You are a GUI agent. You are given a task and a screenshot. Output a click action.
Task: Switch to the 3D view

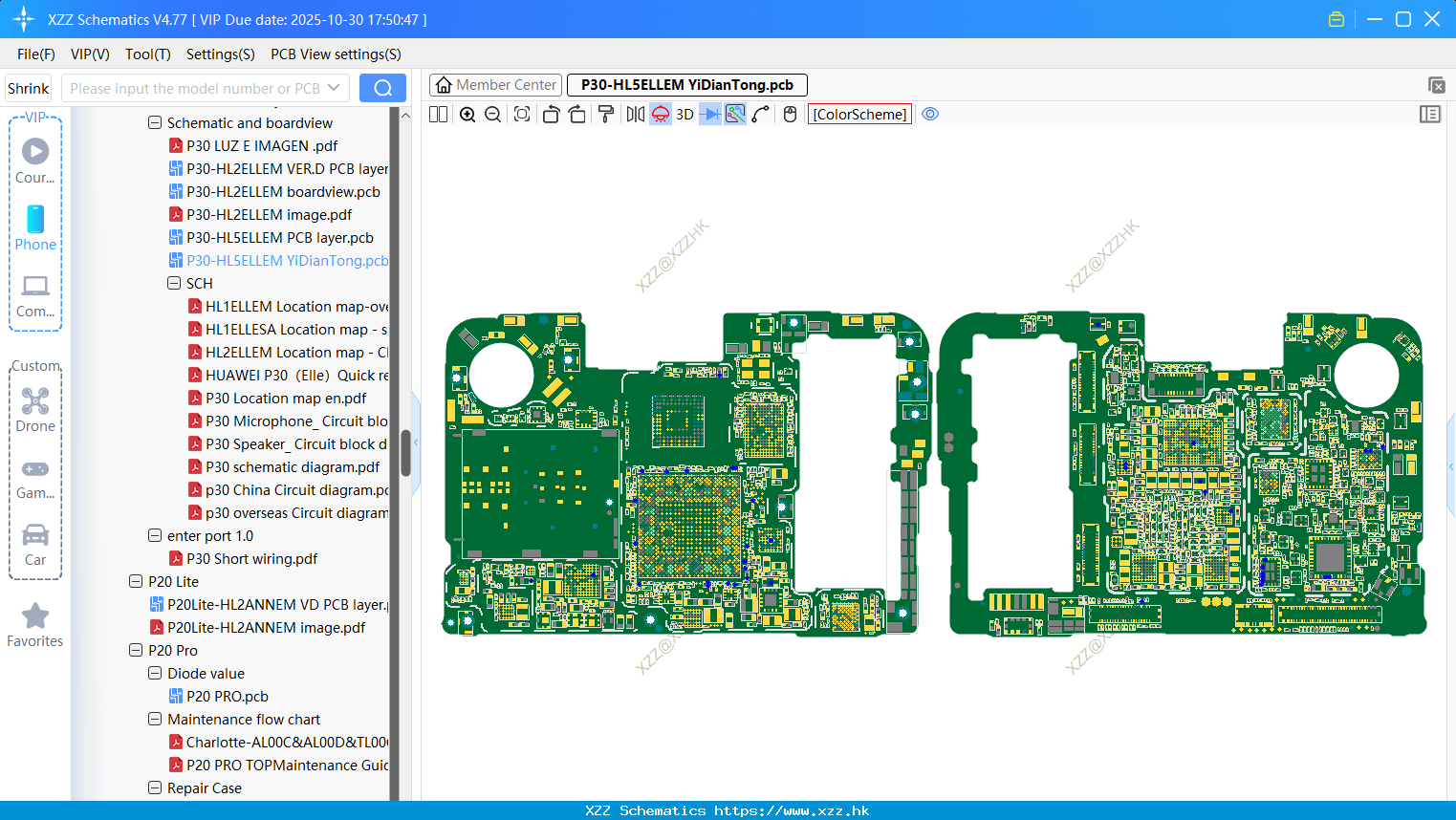685,115
